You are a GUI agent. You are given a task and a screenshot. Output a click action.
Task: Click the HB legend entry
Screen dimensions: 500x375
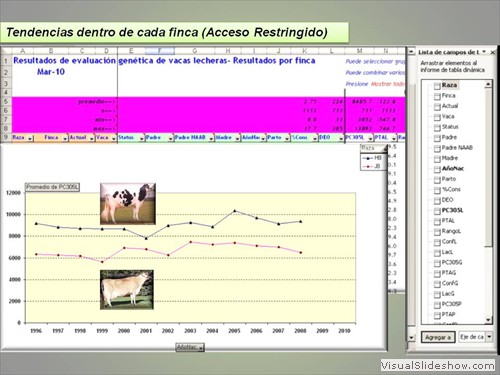[x=373, y=158]
